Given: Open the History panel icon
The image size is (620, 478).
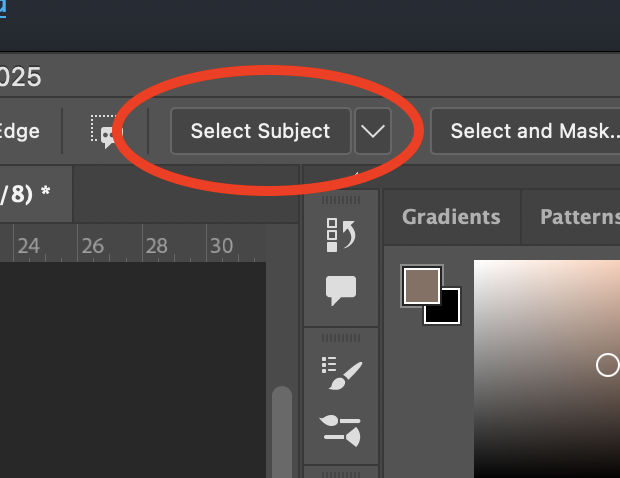Looking at the screenshot, I should click(341, 235).
